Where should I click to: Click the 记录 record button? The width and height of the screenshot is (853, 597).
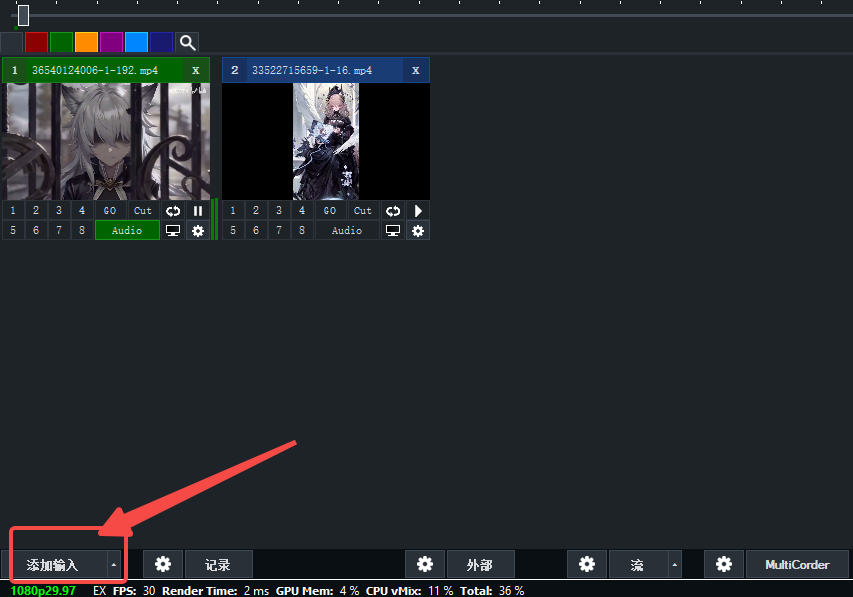[x=219, y=565]
